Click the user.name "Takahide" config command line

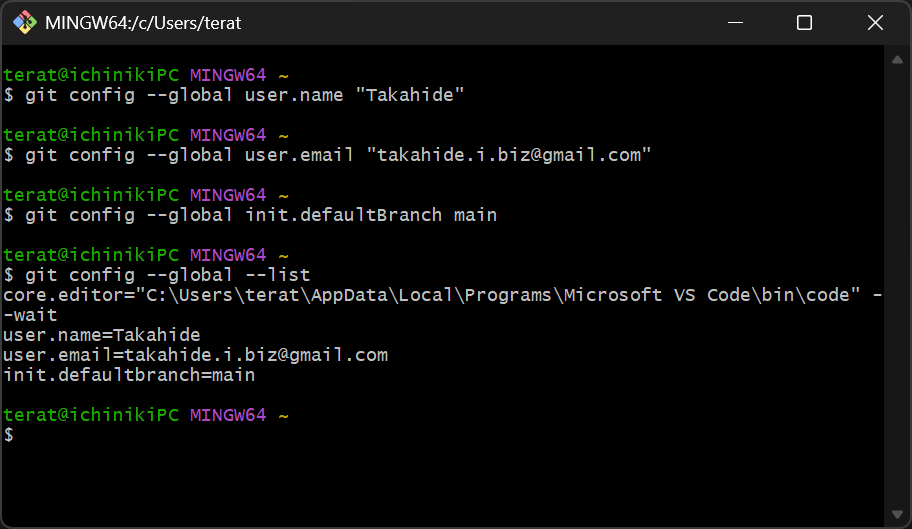235,95
